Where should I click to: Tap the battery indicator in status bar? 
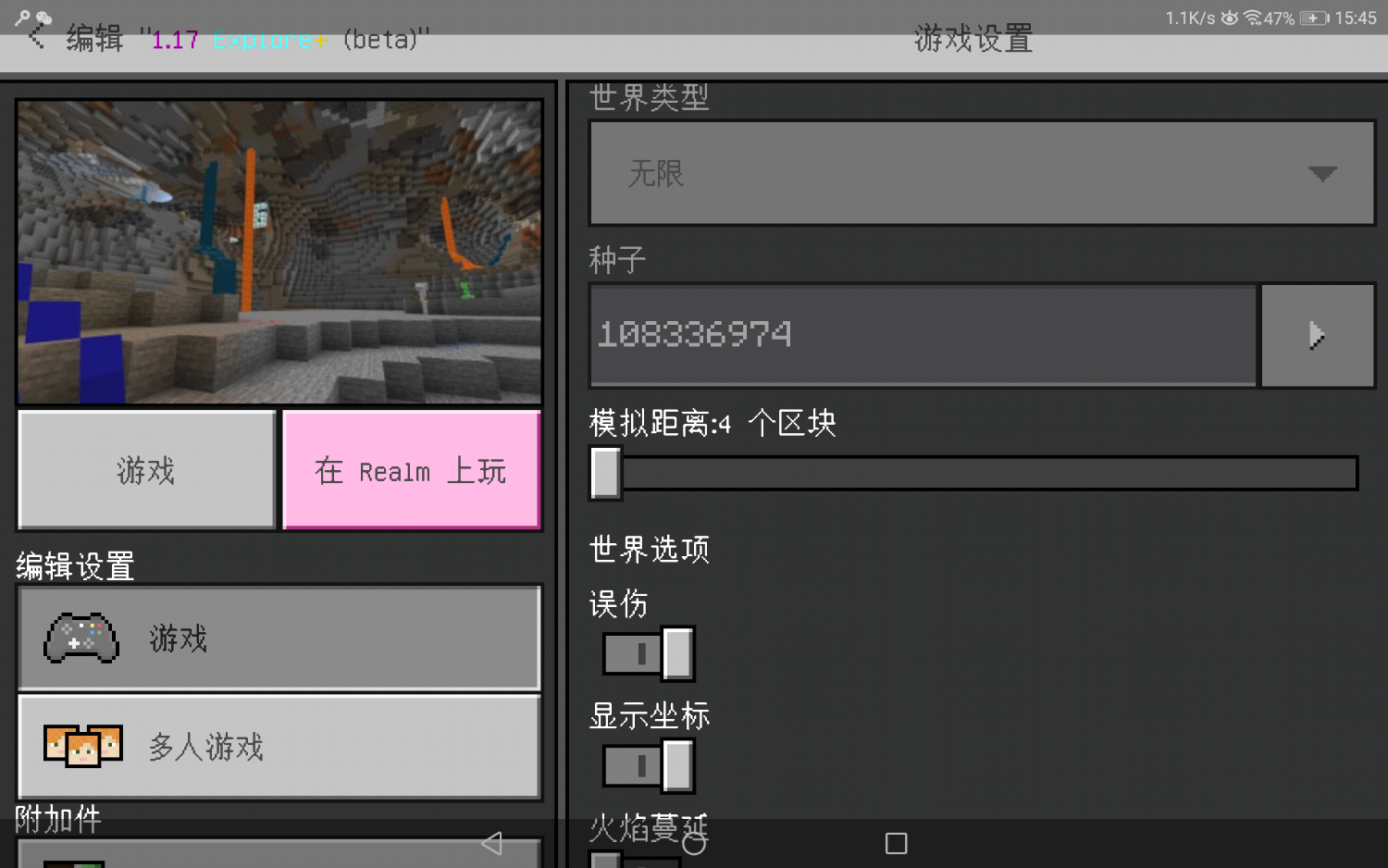(x=1314, y=18)
